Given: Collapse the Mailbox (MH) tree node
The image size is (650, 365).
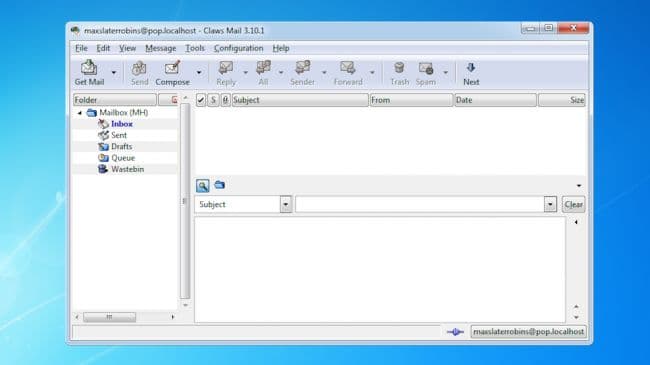Looking at the screenshot, I should point(79,112).
